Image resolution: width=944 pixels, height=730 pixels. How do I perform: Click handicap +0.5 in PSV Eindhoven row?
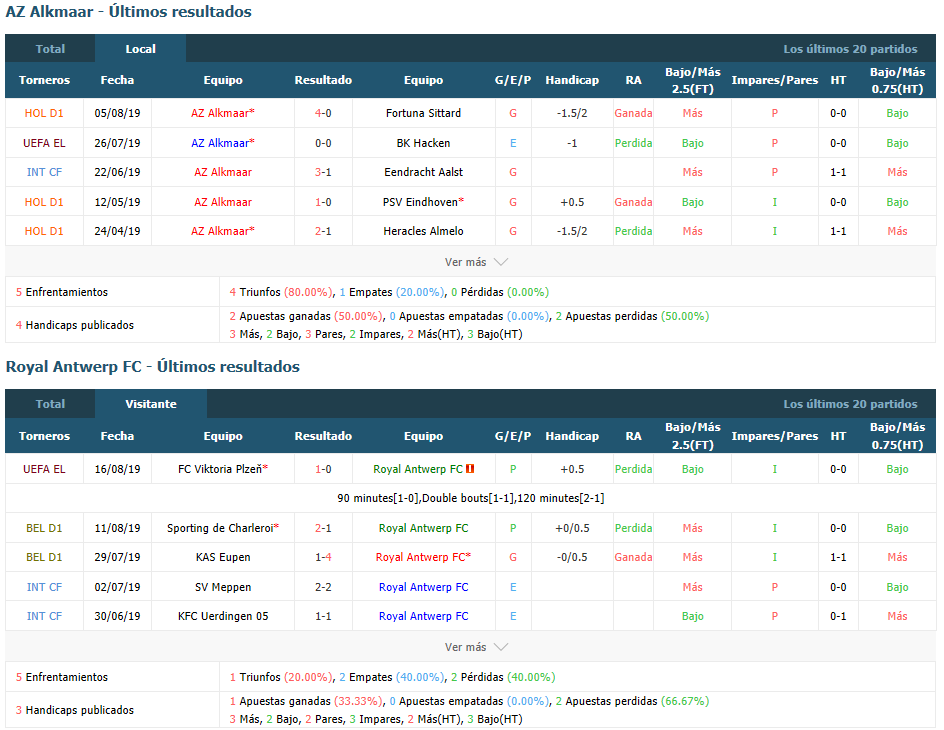click(572, 202)
